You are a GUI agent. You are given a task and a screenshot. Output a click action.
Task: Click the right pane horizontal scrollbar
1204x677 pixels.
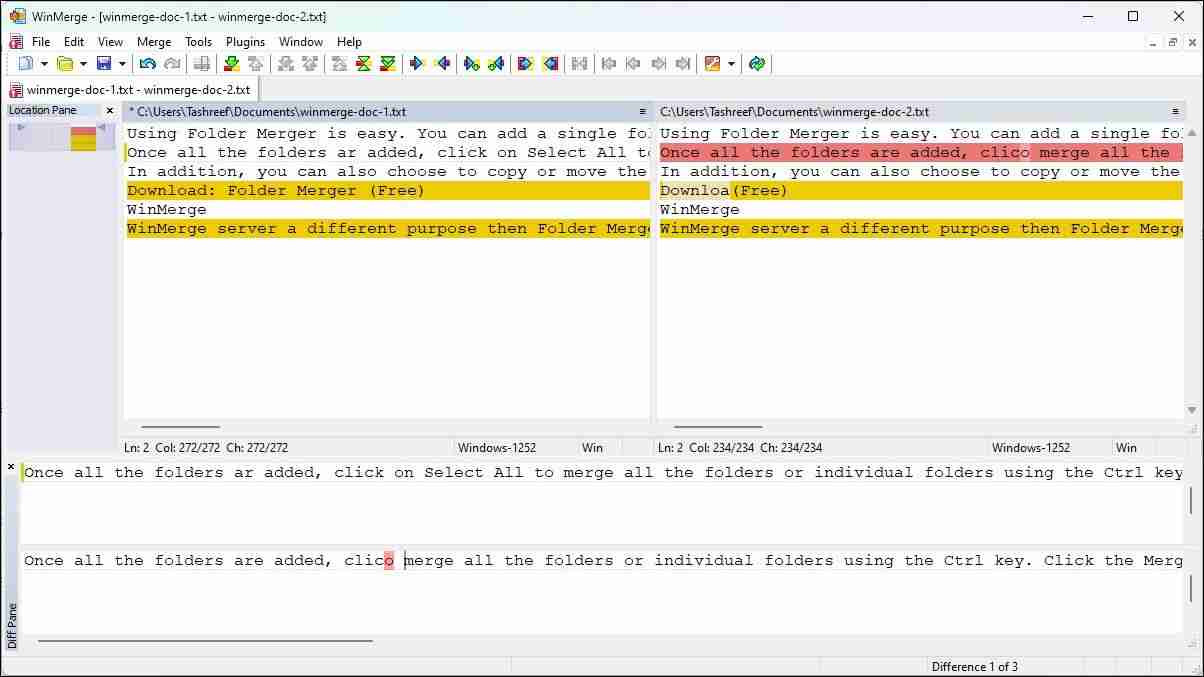coord(717,427)
